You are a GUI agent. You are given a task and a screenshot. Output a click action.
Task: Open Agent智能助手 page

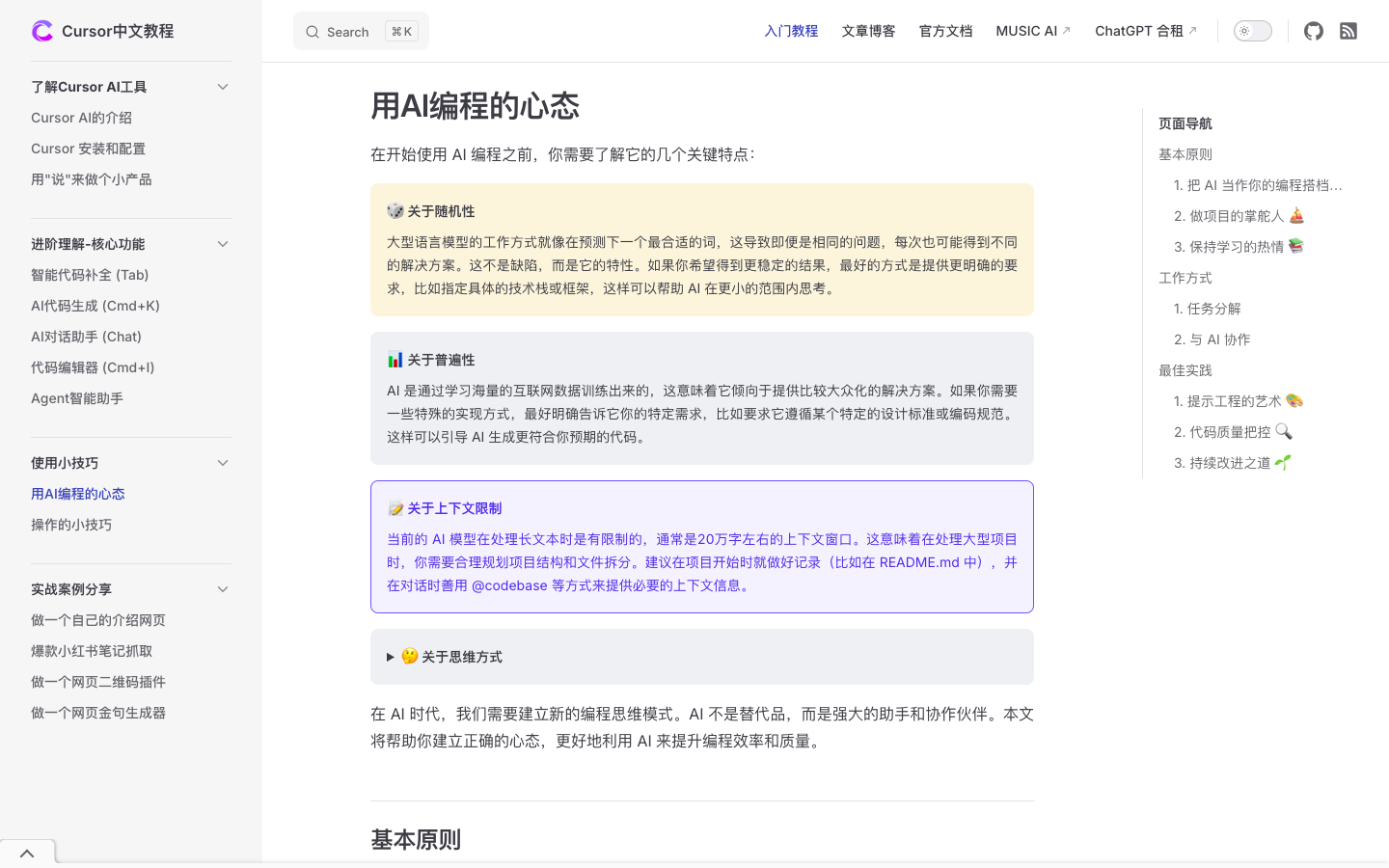tap(77, 398)
